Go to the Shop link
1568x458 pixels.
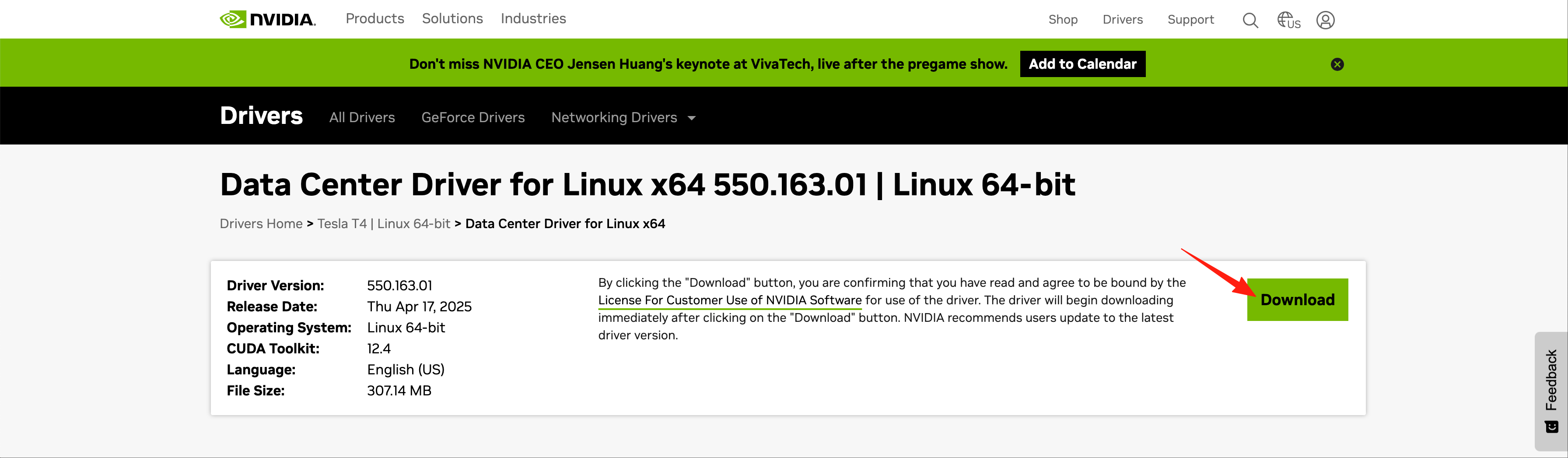click(1063, 20)
